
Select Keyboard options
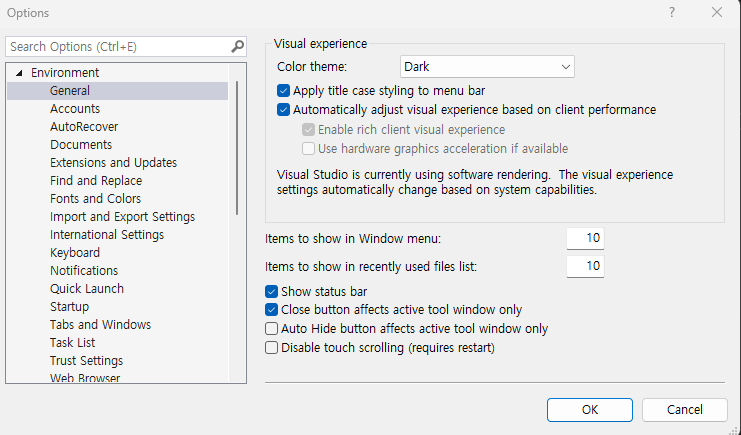(x=75, y=252)
